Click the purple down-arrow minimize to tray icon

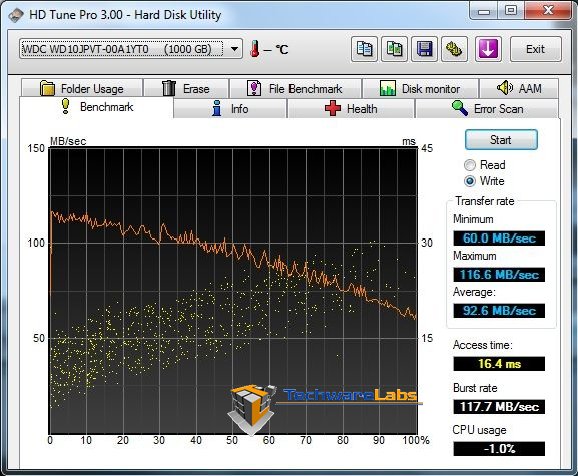coord(488,49)
